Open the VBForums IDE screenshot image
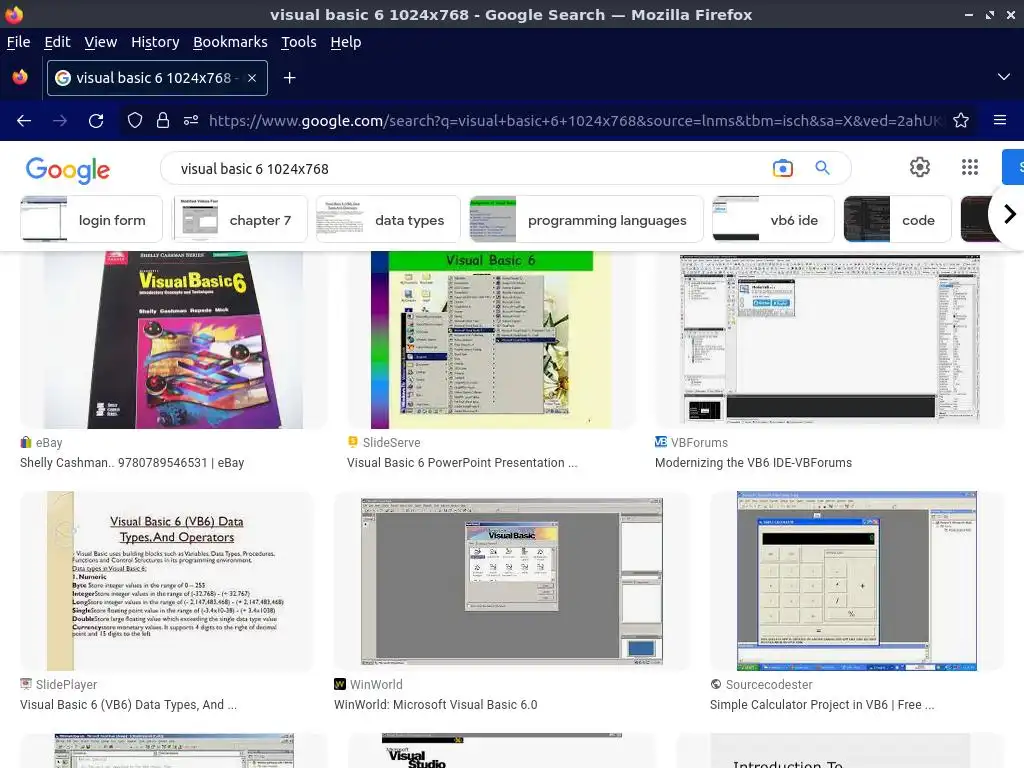 click(x=829, y=340)
